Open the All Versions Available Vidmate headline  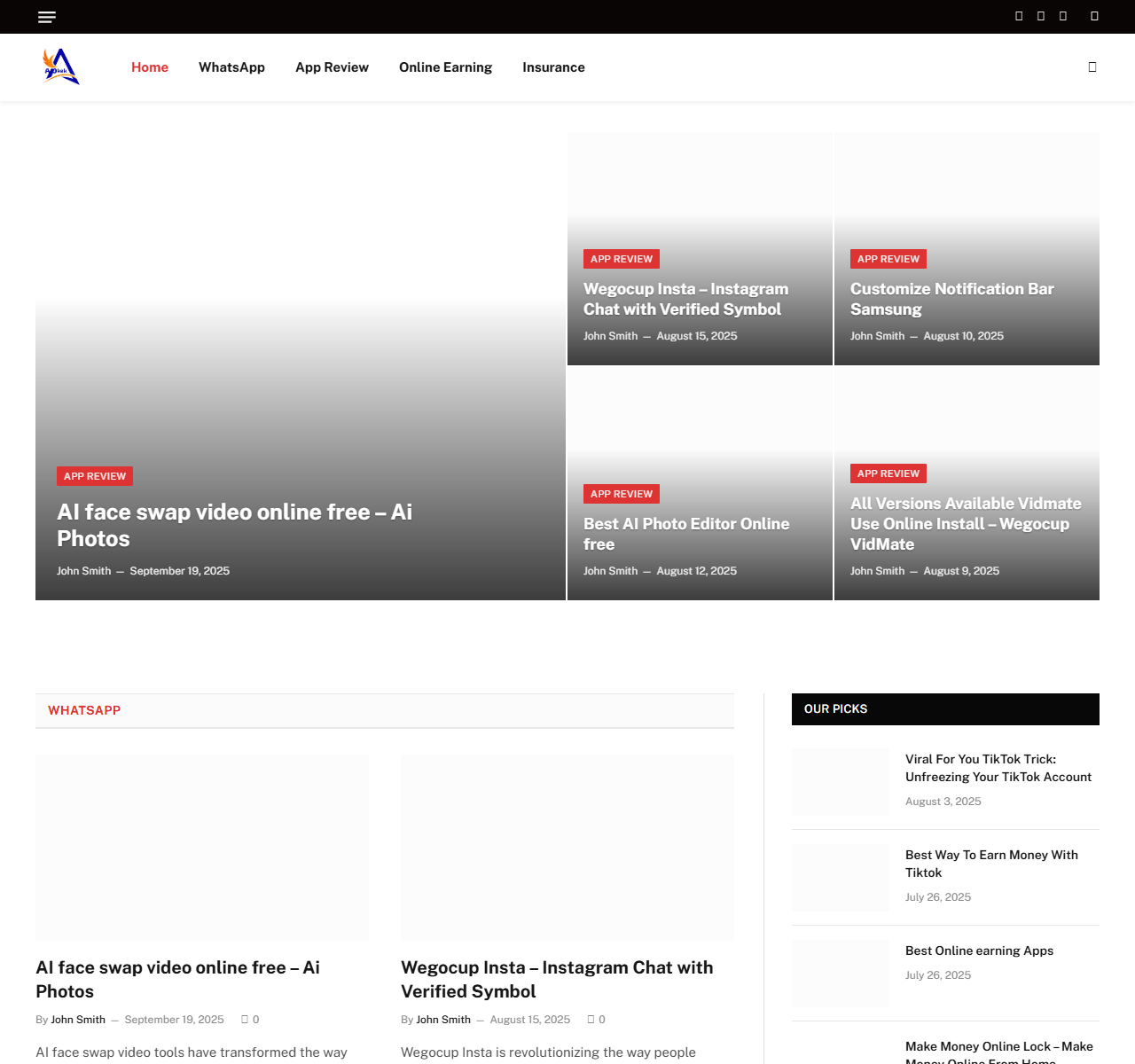click(965, 523)
